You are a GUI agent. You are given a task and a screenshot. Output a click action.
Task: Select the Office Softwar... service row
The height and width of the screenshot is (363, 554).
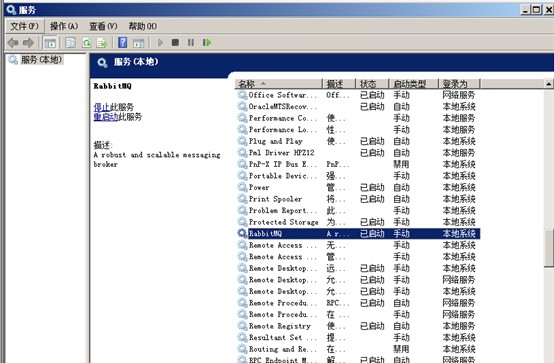358,95
